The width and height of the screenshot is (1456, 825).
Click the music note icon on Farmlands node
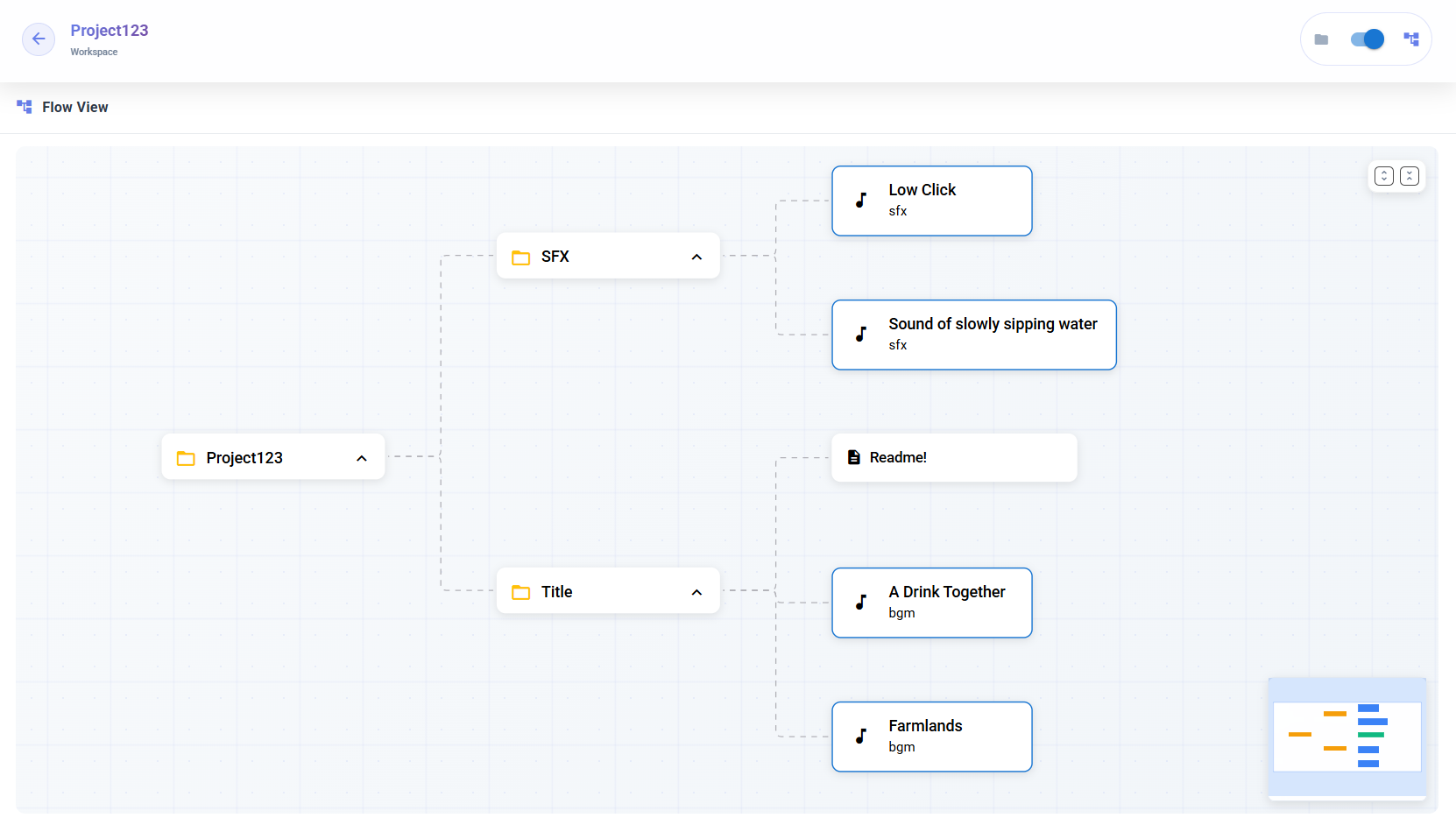click(x=861, y=737)
